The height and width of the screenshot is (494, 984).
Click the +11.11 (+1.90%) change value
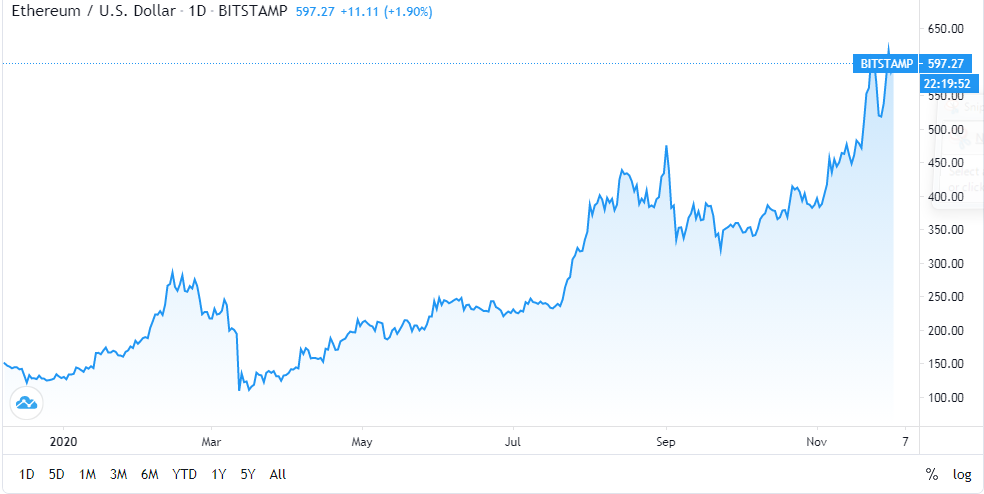point(386,12)
